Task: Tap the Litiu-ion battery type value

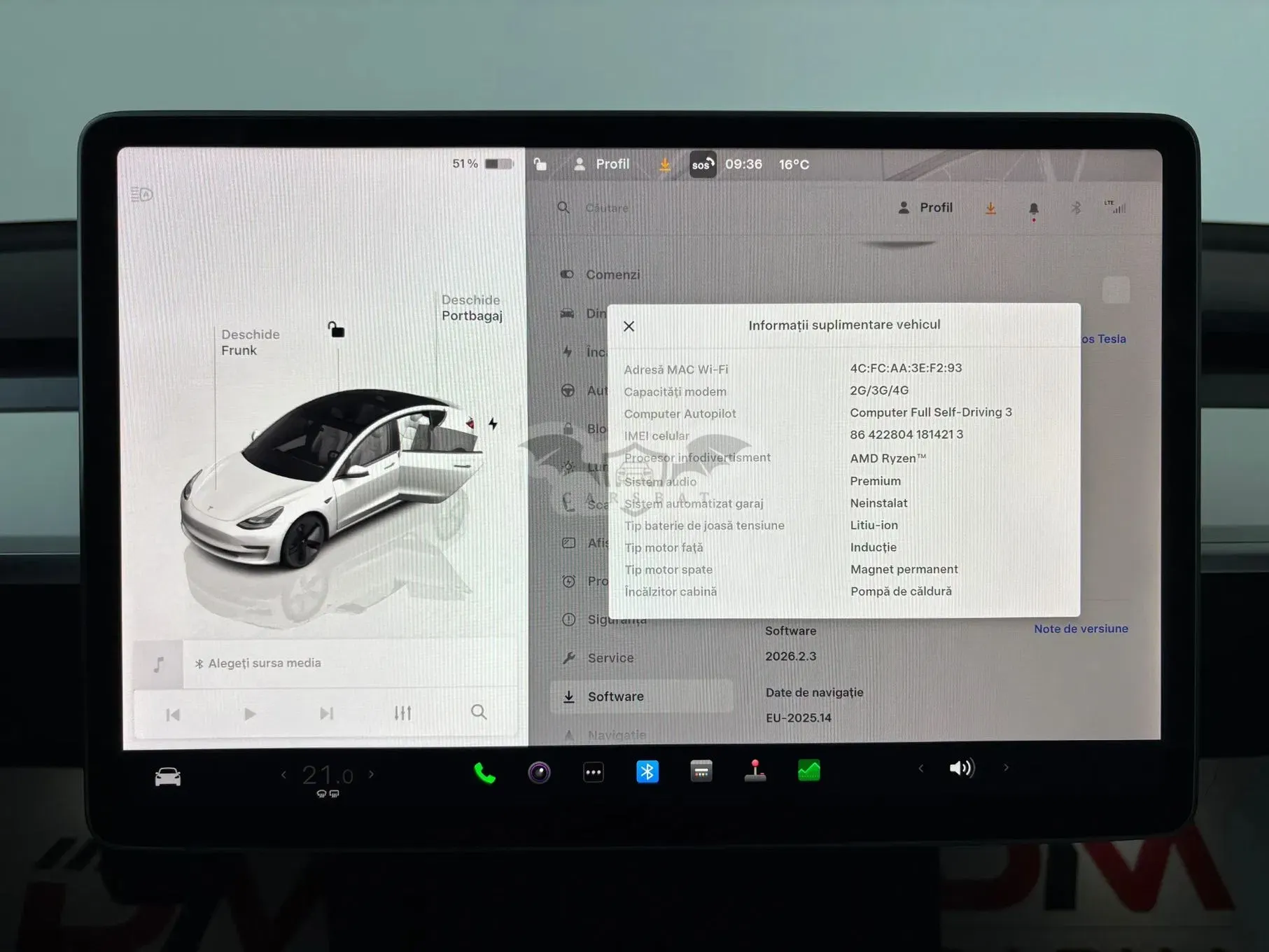Action: 874,525
